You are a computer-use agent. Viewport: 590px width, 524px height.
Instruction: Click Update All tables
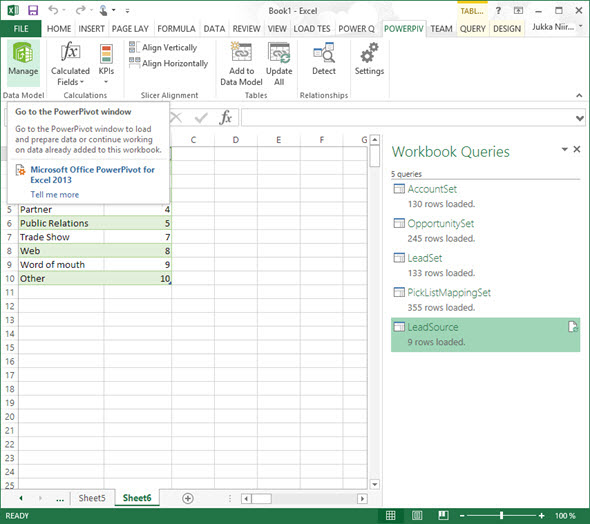coord(279,64)
